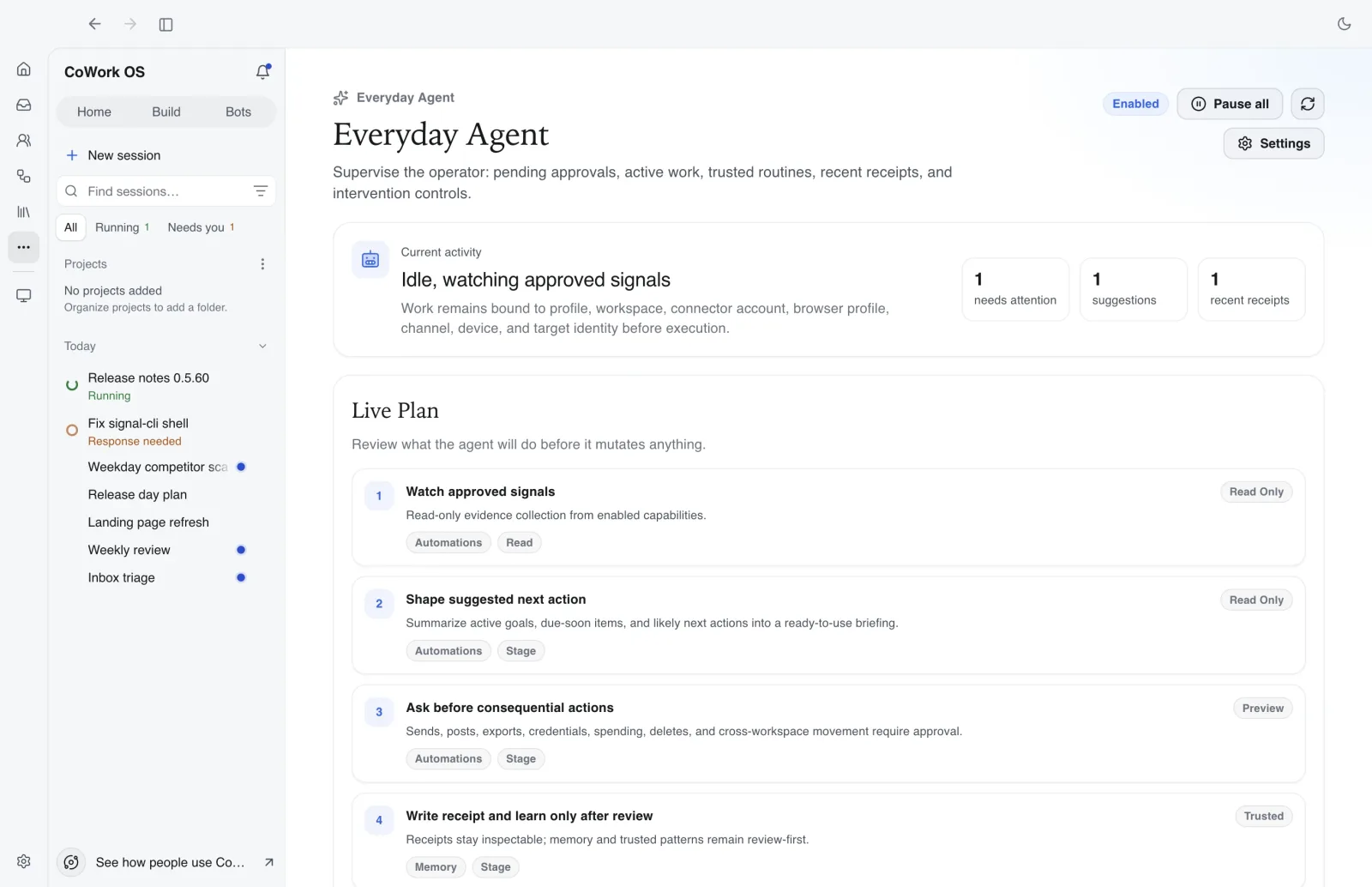The image size is (1372, 887).
Task: Click the Everyday Agent robot activity icon
Action: (370, 259)
